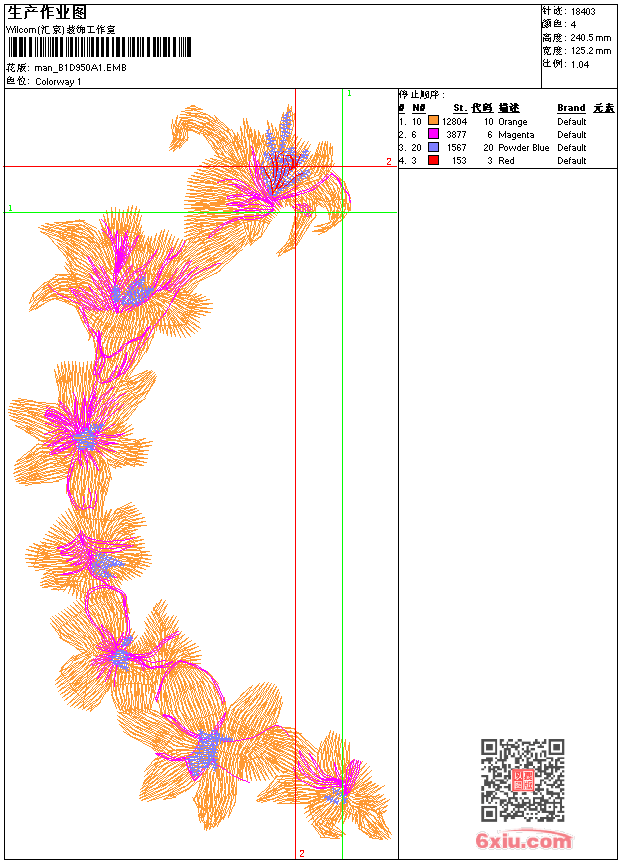Click the Powder Blue color swatch
The height and width of the screenshot is (860, 620).
(433, 148)
